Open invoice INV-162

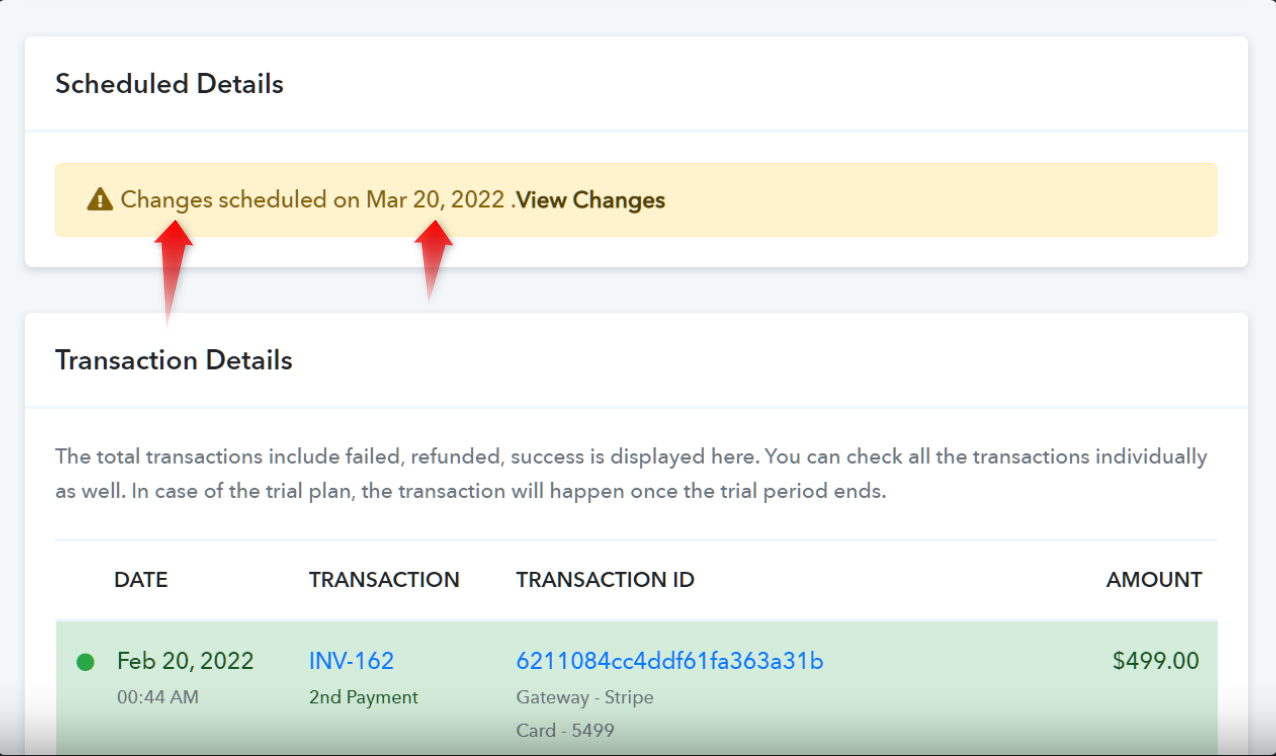[351, 661]
